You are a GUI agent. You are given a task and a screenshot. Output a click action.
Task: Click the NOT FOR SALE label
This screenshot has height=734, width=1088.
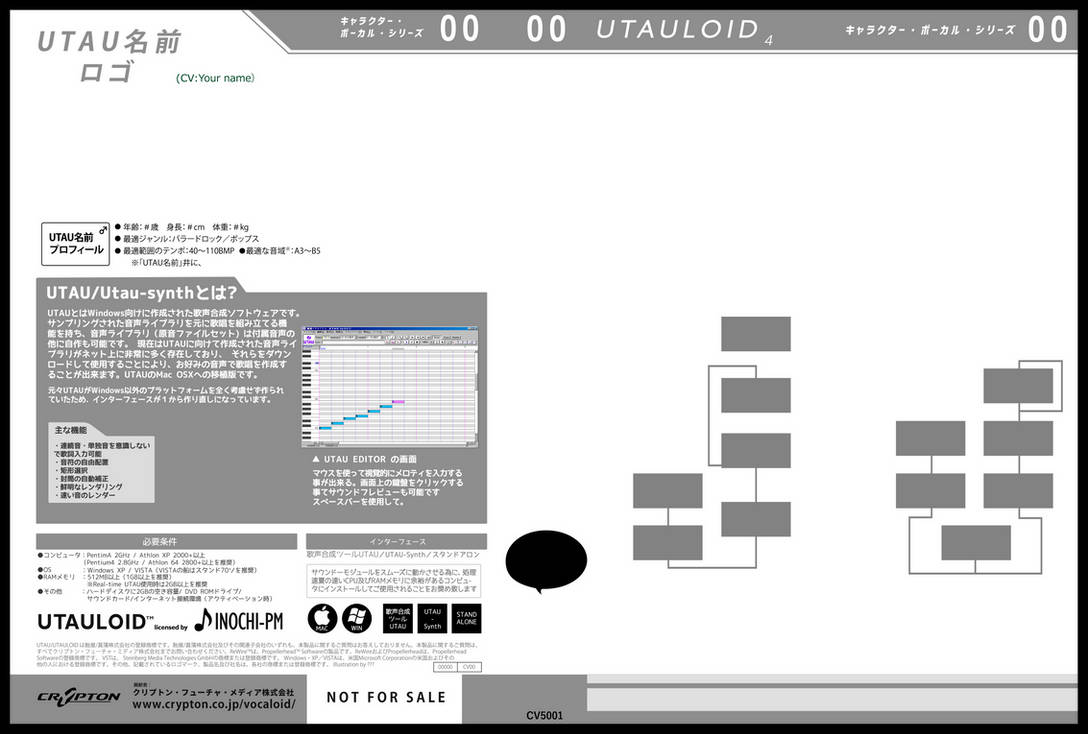coord(386,697)
